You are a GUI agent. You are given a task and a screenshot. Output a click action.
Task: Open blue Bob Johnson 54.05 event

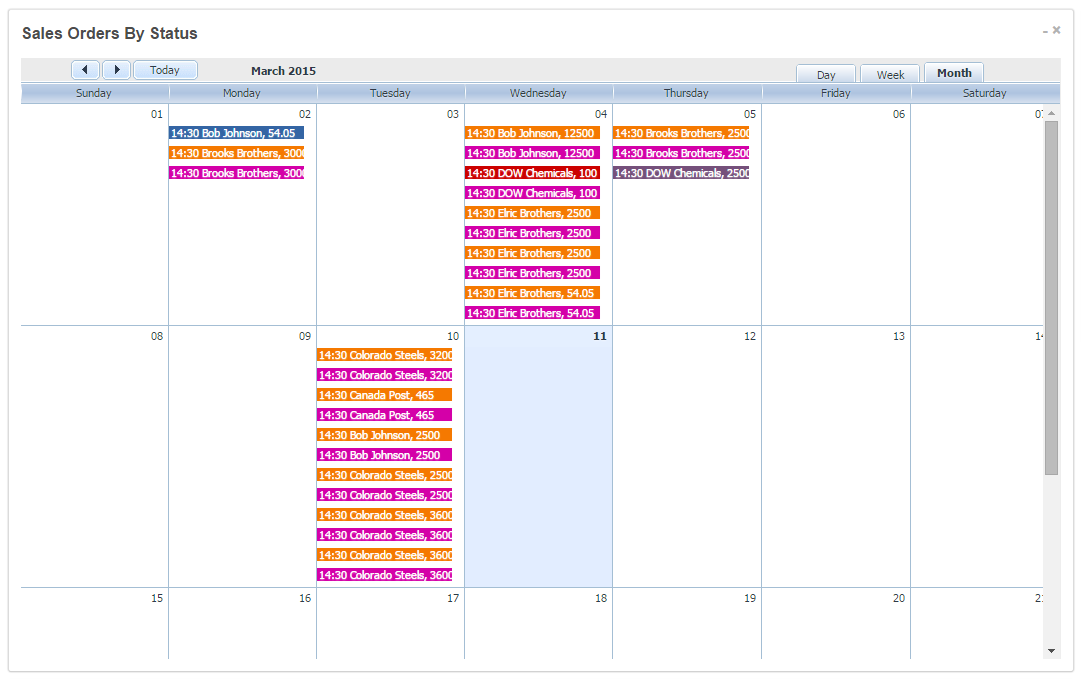coord(236,133)
